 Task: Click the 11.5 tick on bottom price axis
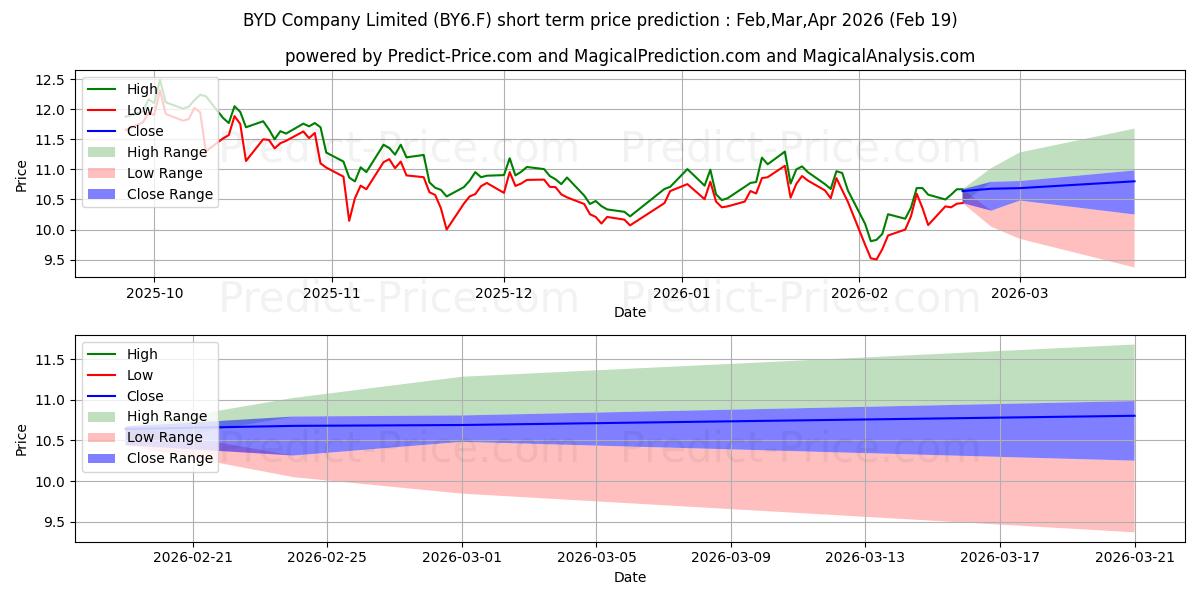pyautogui.click(x=51, y=360)
